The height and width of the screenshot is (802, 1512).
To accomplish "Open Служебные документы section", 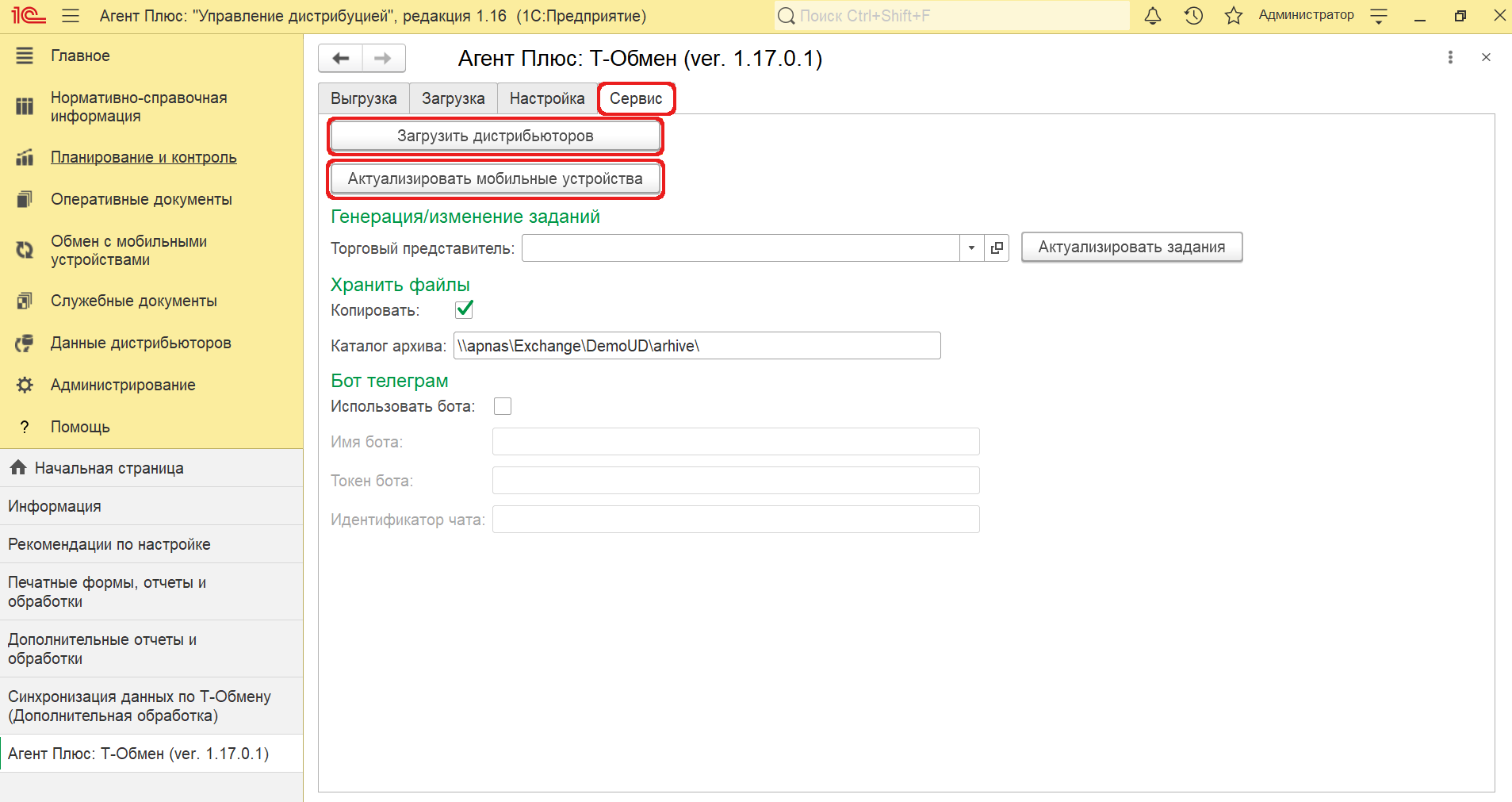I will (x=134, y=301).
